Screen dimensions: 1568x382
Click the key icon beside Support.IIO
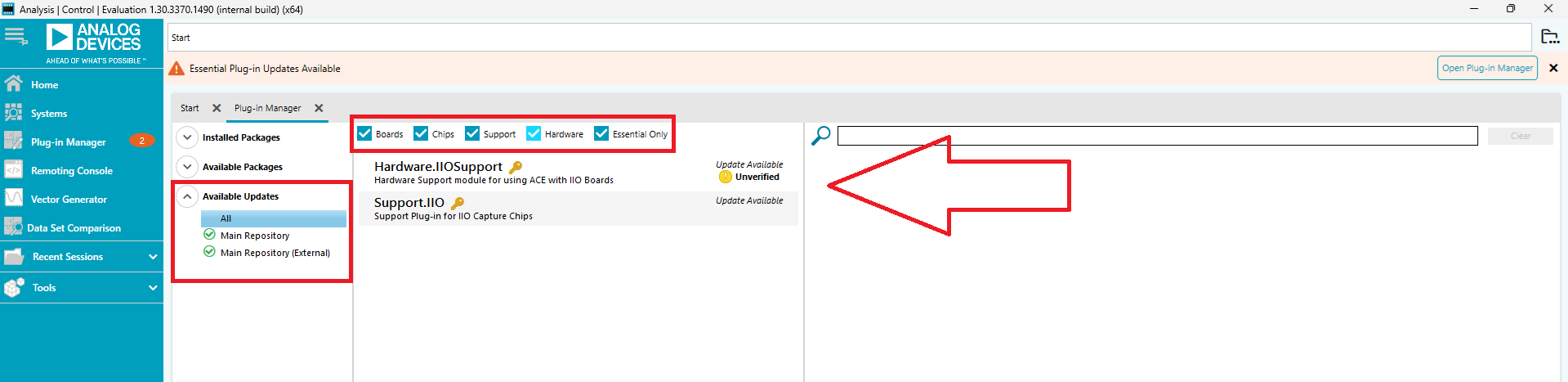(x=458, y=203)
